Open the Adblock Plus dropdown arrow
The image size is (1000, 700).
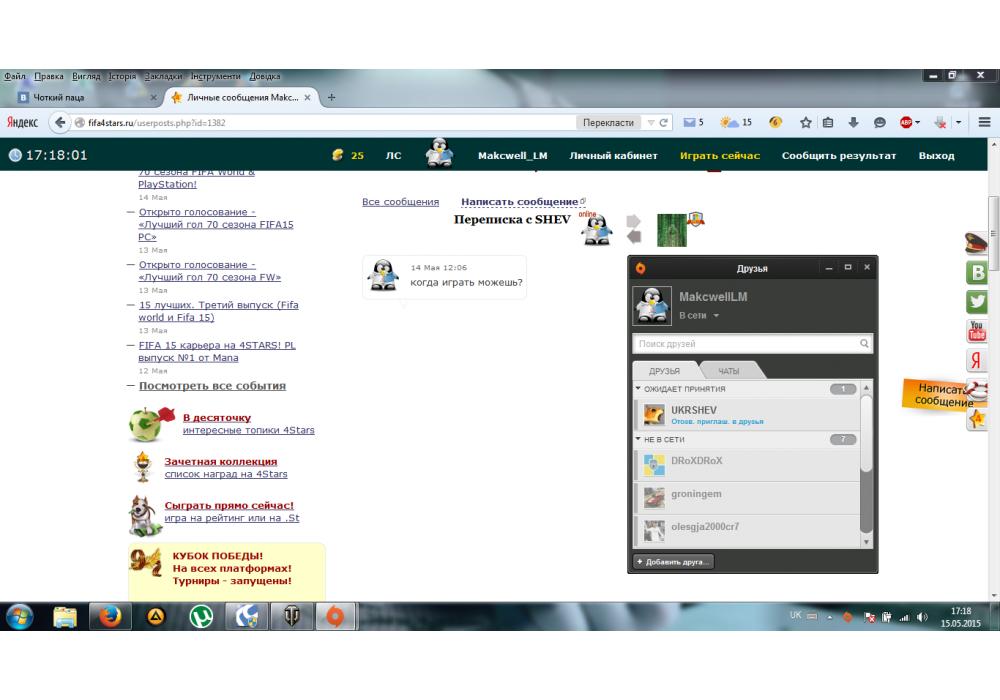pyautogui.click(x=918, y=122)
